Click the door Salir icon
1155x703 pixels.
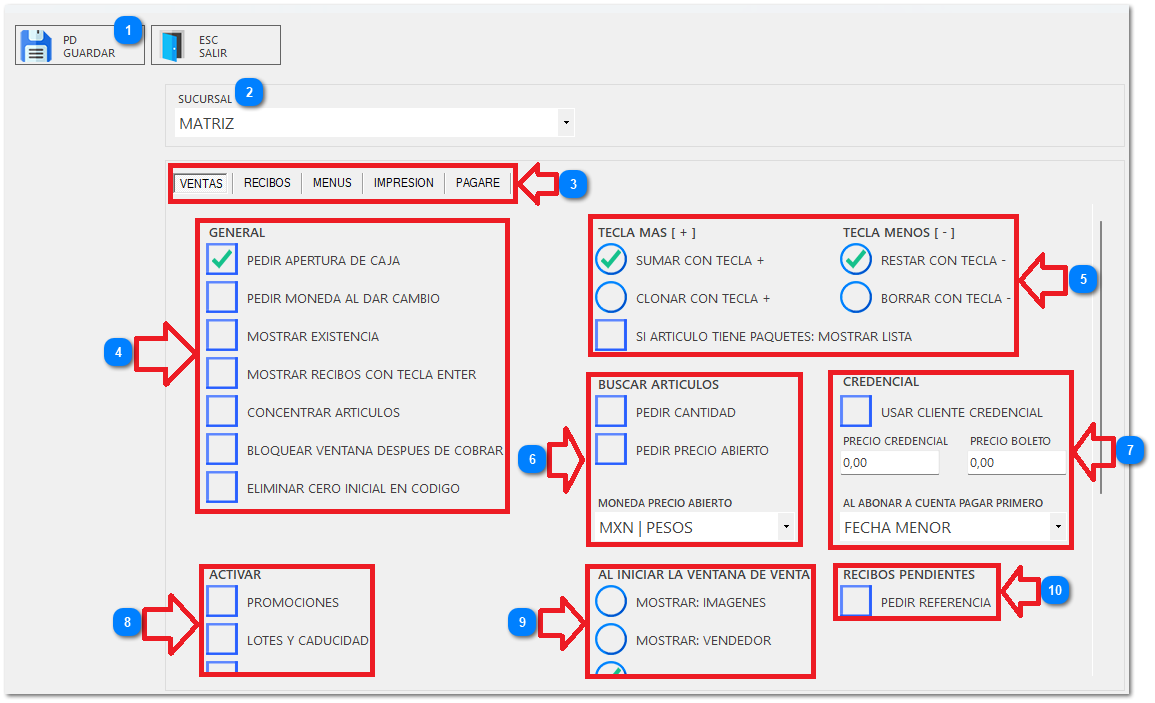point(172,46)
